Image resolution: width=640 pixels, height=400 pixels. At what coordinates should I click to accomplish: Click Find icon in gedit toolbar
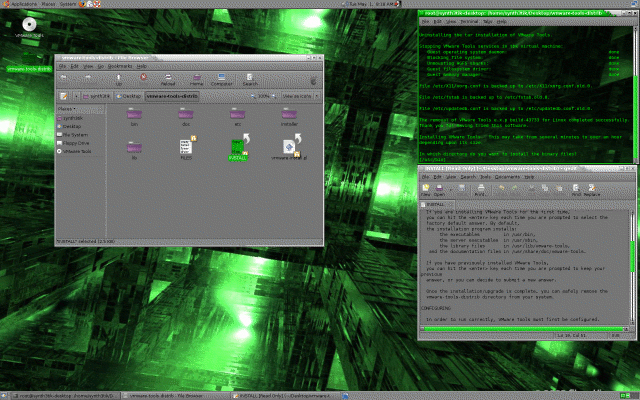[576, 190]
